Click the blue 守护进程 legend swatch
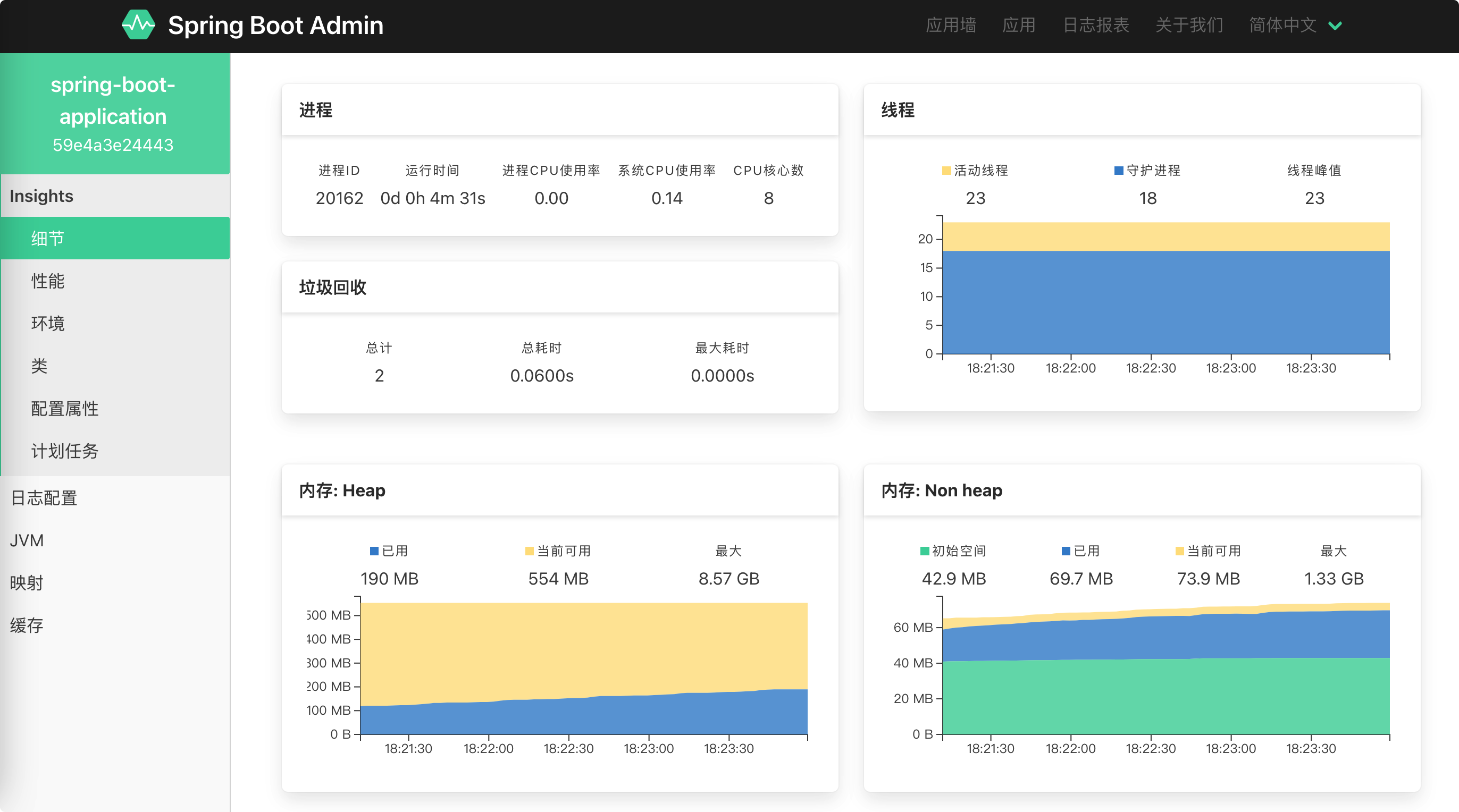1459x812 pixels. 1119,171
